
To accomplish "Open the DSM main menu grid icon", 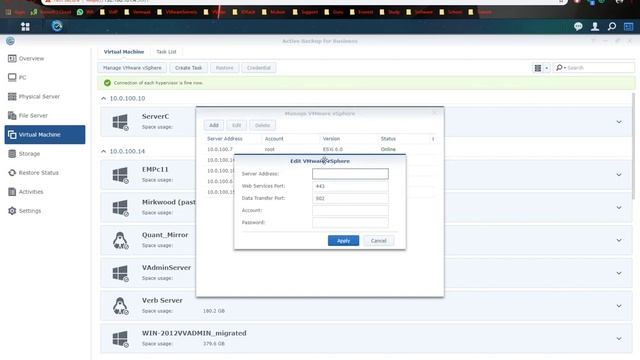I will 25,27.
